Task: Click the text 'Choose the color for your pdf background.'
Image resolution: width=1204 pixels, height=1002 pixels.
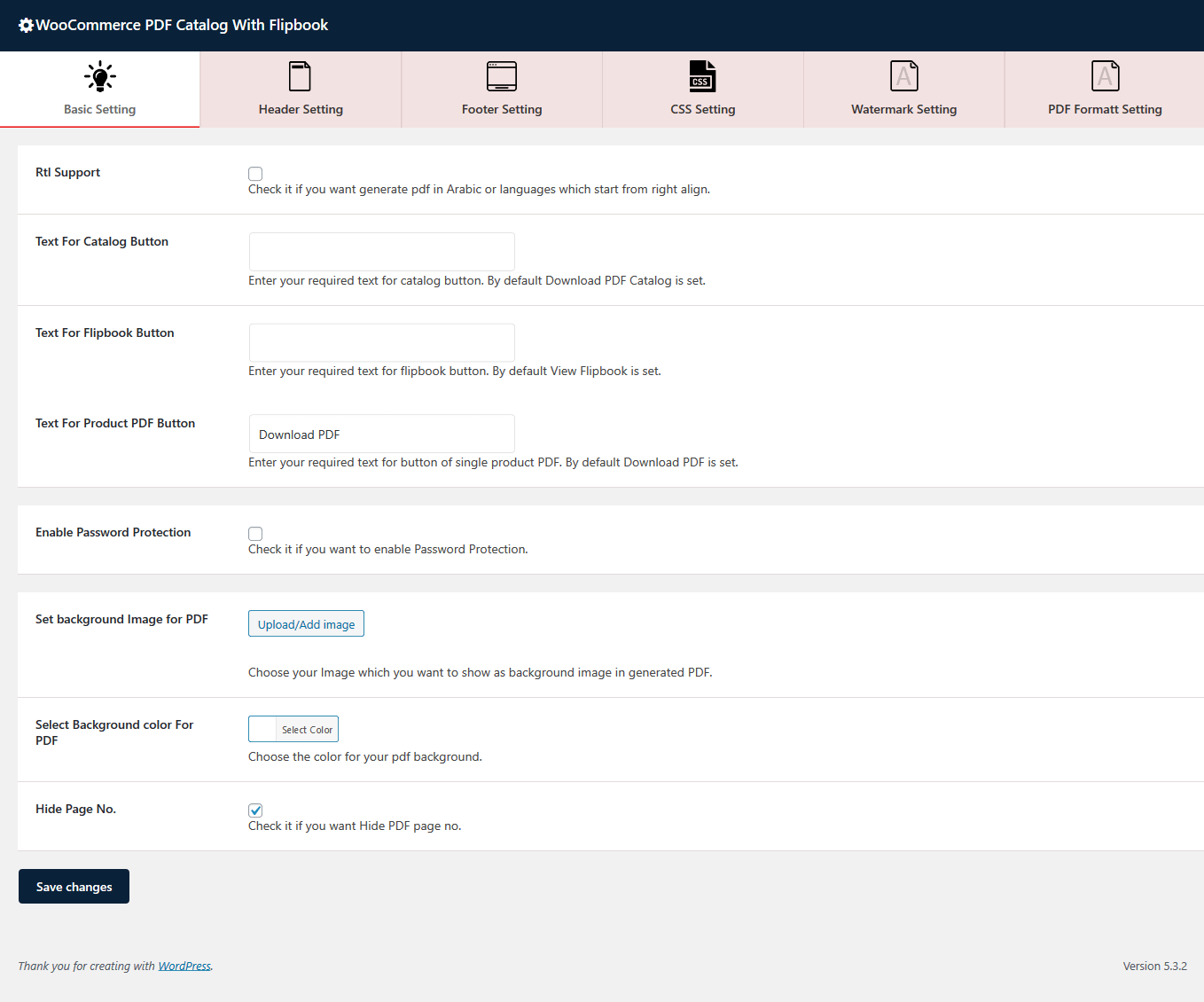Action: (x=365, y=756)
